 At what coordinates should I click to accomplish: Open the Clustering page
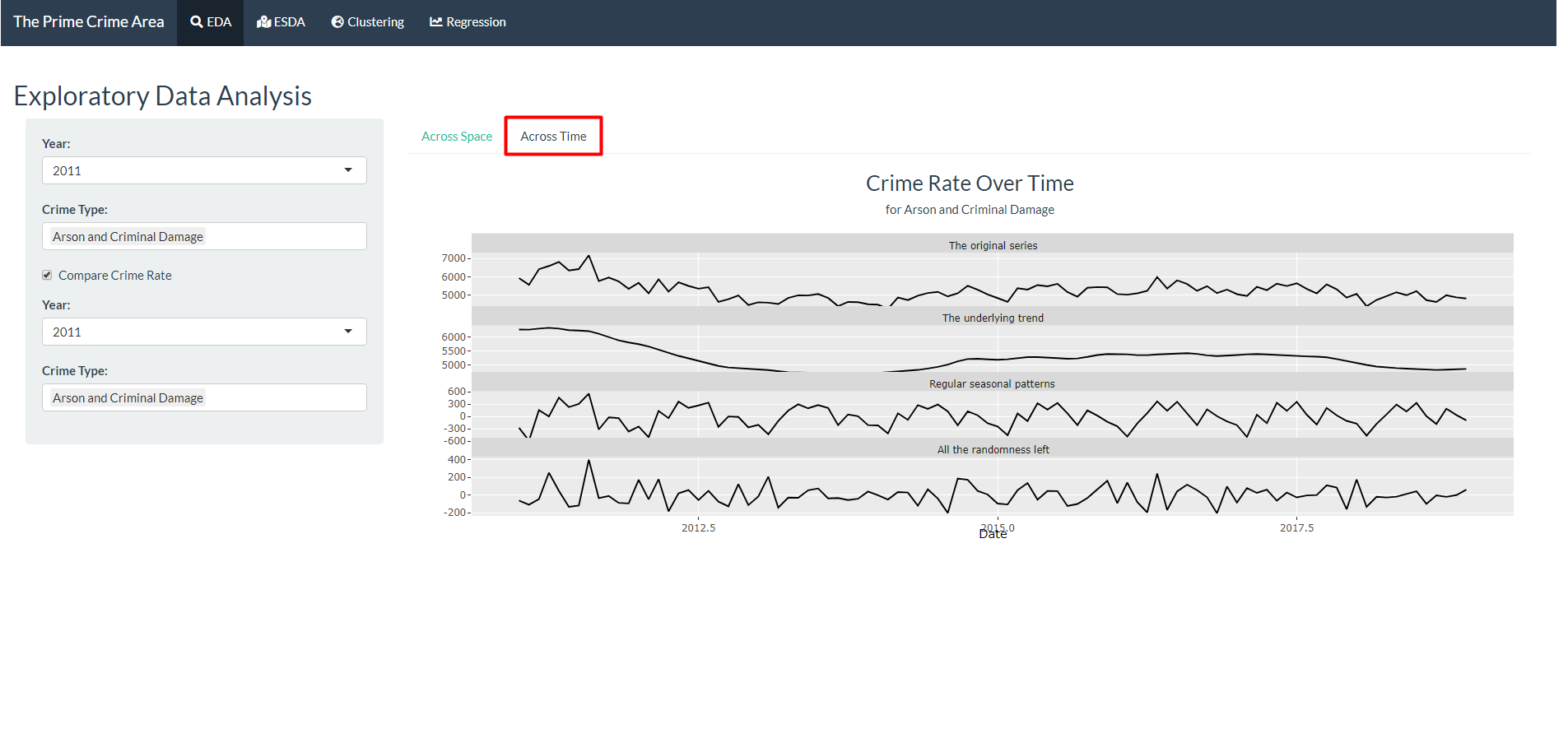[375, 22]
